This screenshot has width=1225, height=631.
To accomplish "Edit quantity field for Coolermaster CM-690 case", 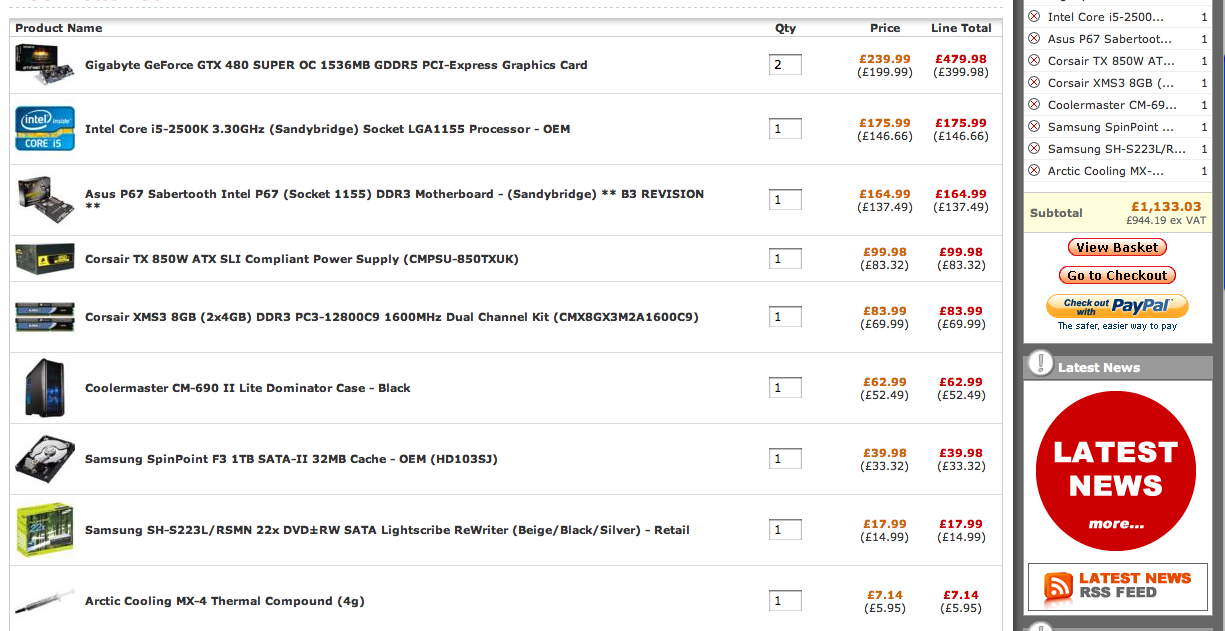I will (785, 388).
